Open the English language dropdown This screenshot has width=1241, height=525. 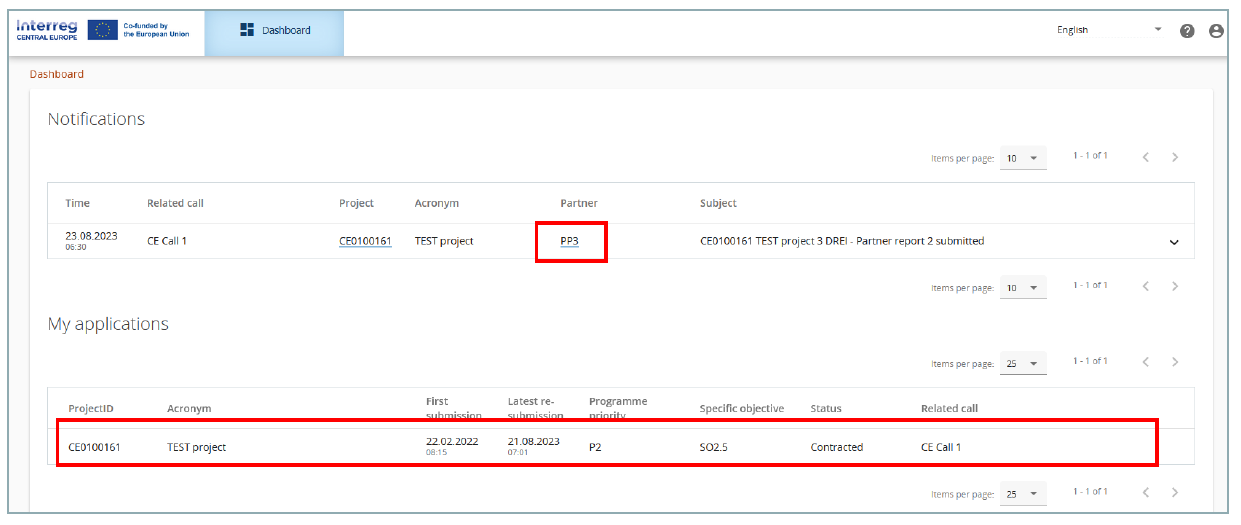coord(1109,30)
